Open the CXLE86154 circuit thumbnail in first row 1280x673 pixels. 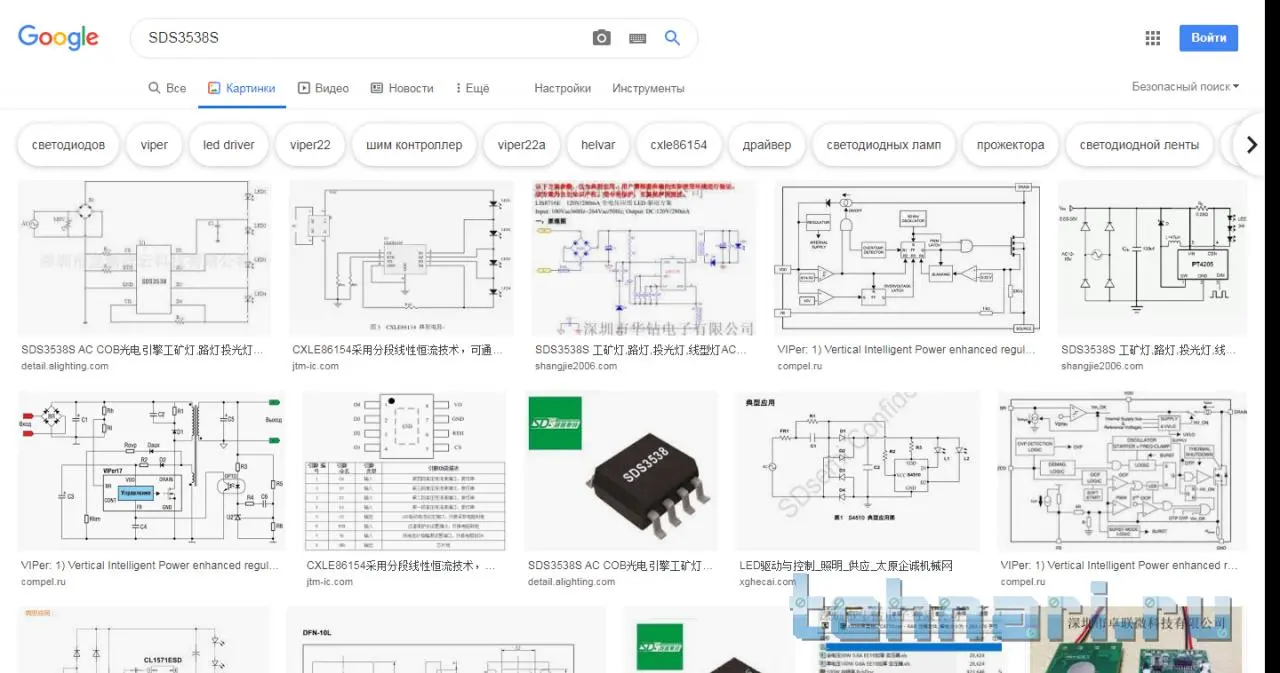click(401, 258)
